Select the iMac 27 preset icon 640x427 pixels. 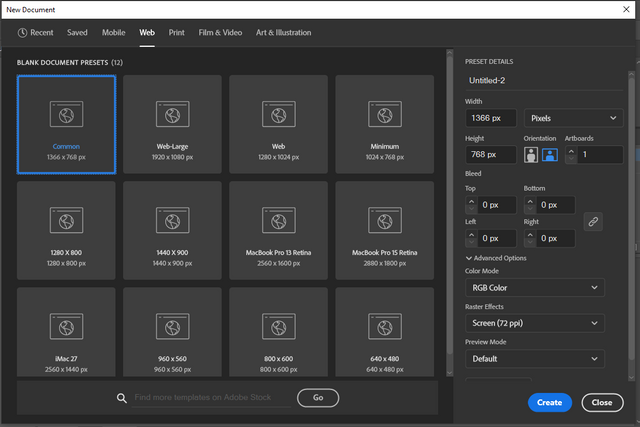[66, 325]
